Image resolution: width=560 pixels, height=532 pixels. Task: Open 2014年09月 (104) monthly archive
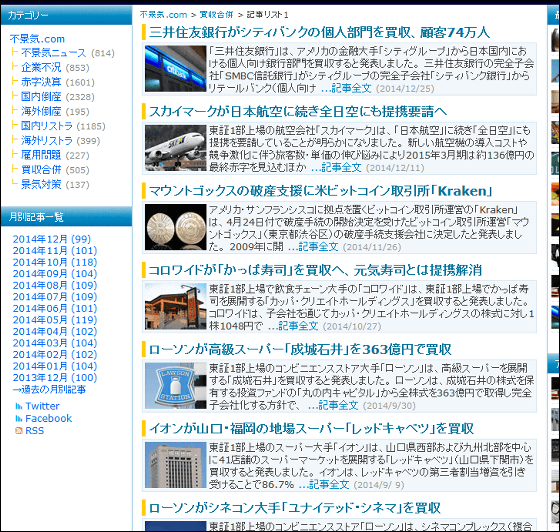click(55, 273)
